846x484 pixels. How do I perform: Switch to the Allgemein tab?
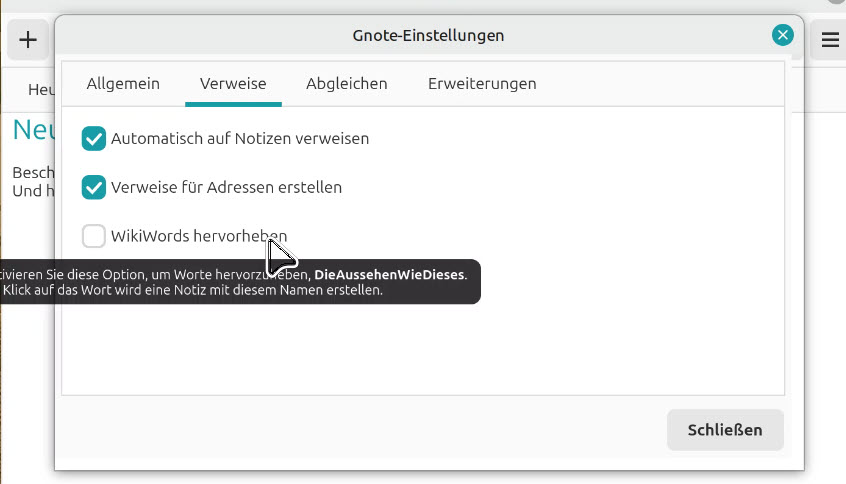pyautogui.click(x=123, y=84)
